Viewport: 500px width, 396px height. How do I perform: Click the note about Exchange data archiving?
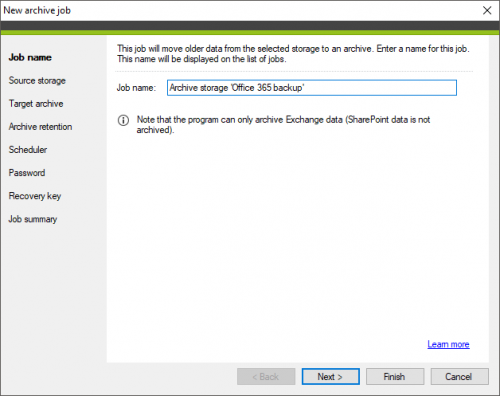[283, 125]
